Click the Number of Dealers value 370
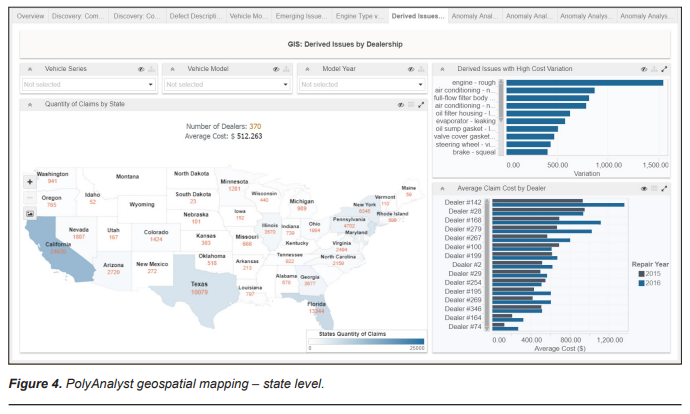 pos(255,126)
